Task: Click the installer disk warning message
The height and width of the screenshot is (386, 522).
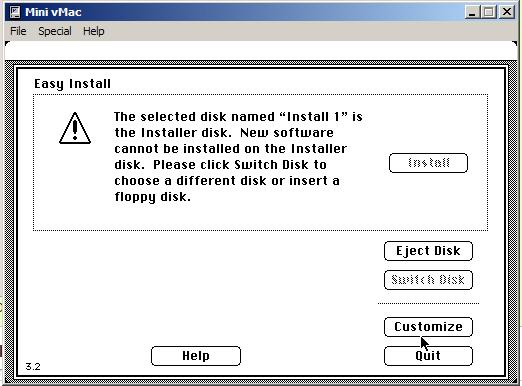Action: [238, 157]
